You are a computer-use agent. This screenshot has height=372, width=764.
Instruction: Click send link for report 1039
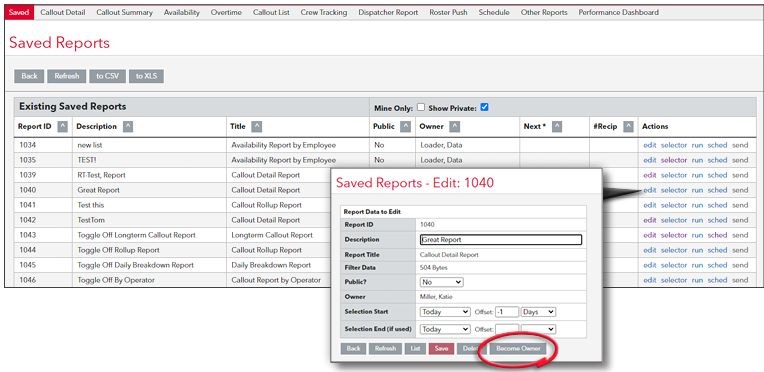click(740, 175)
